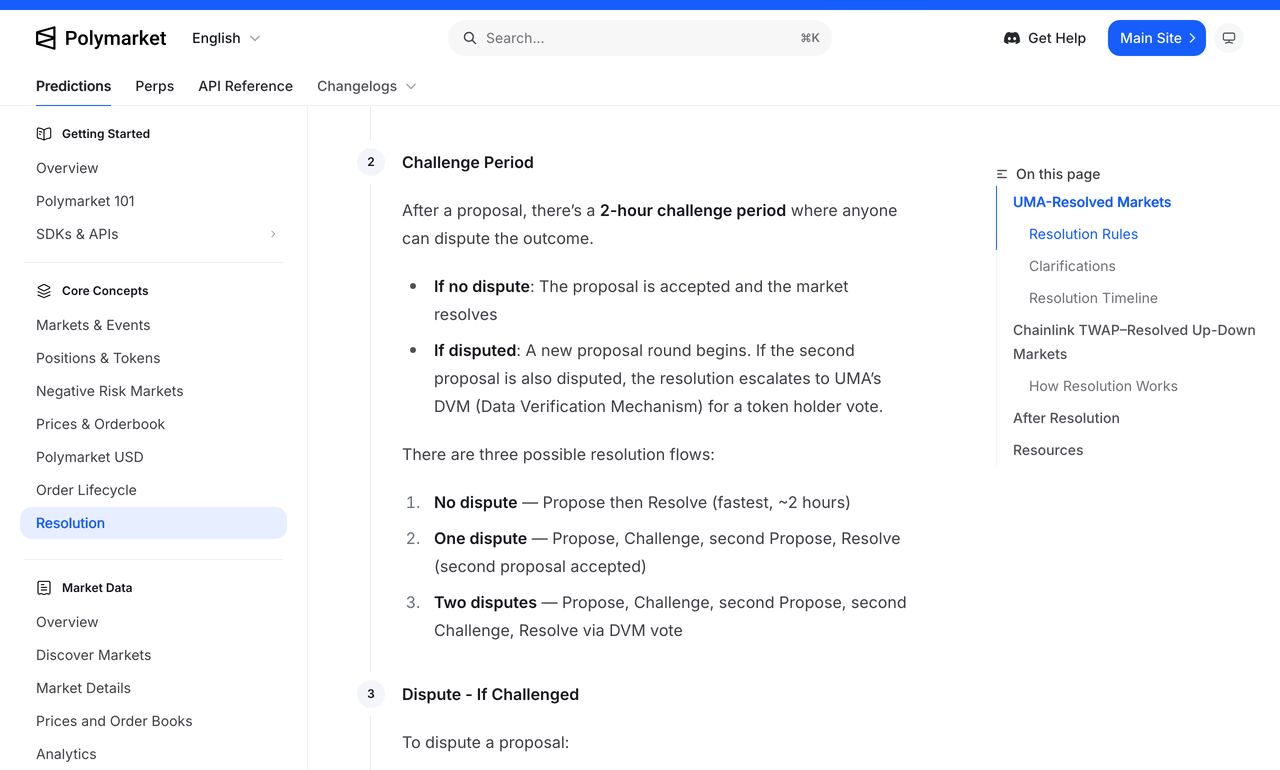Click the On this page list icon

(1002, 174)
